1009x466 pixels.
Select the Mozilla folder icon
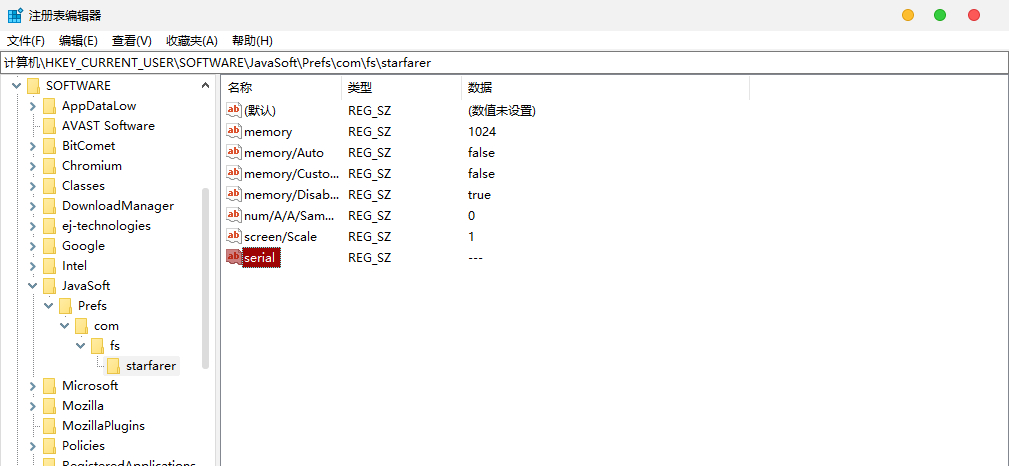[x=50, y=406]
